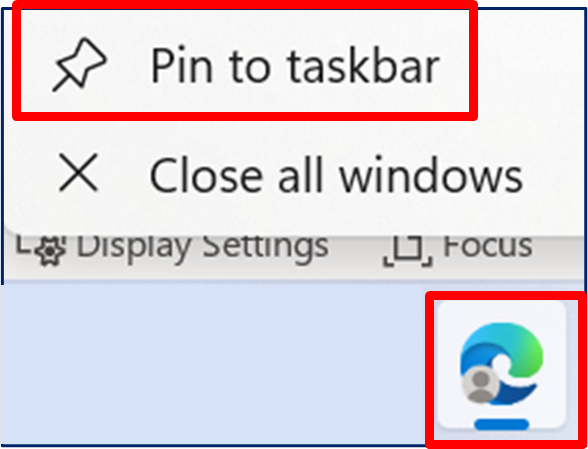Switch to Focus view mode

click(x=457, y=248)
